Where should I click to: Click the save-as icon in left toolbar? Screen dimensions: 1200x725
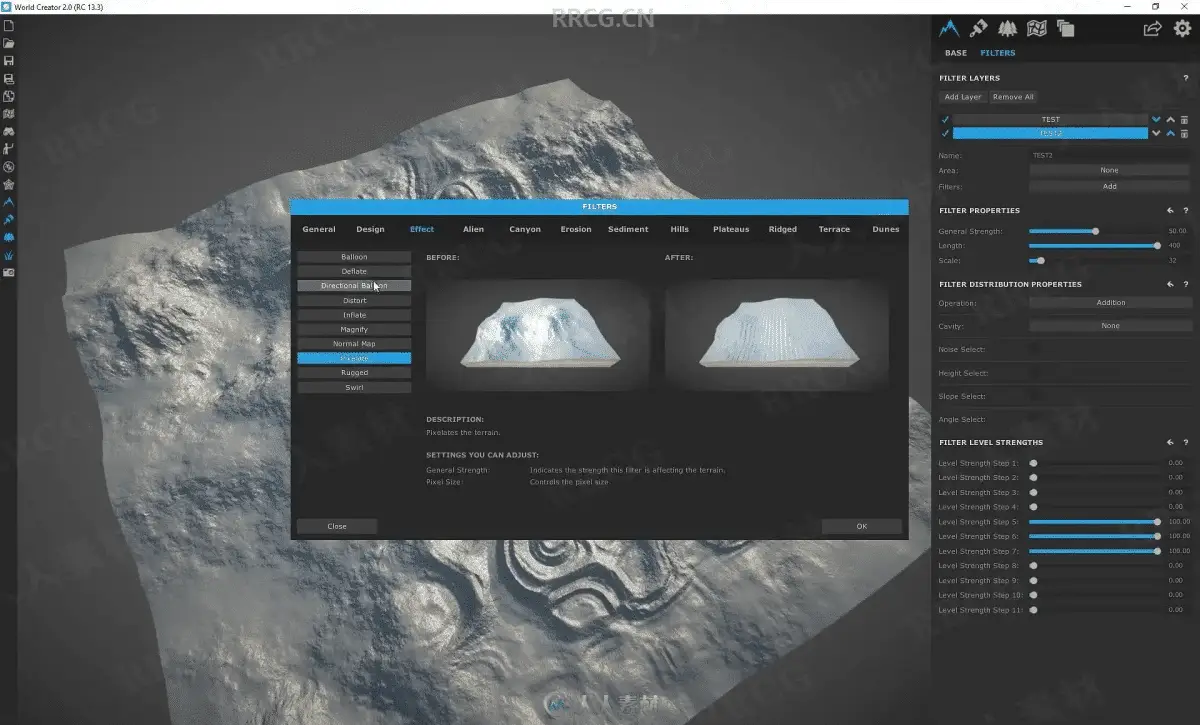[9, 79]
